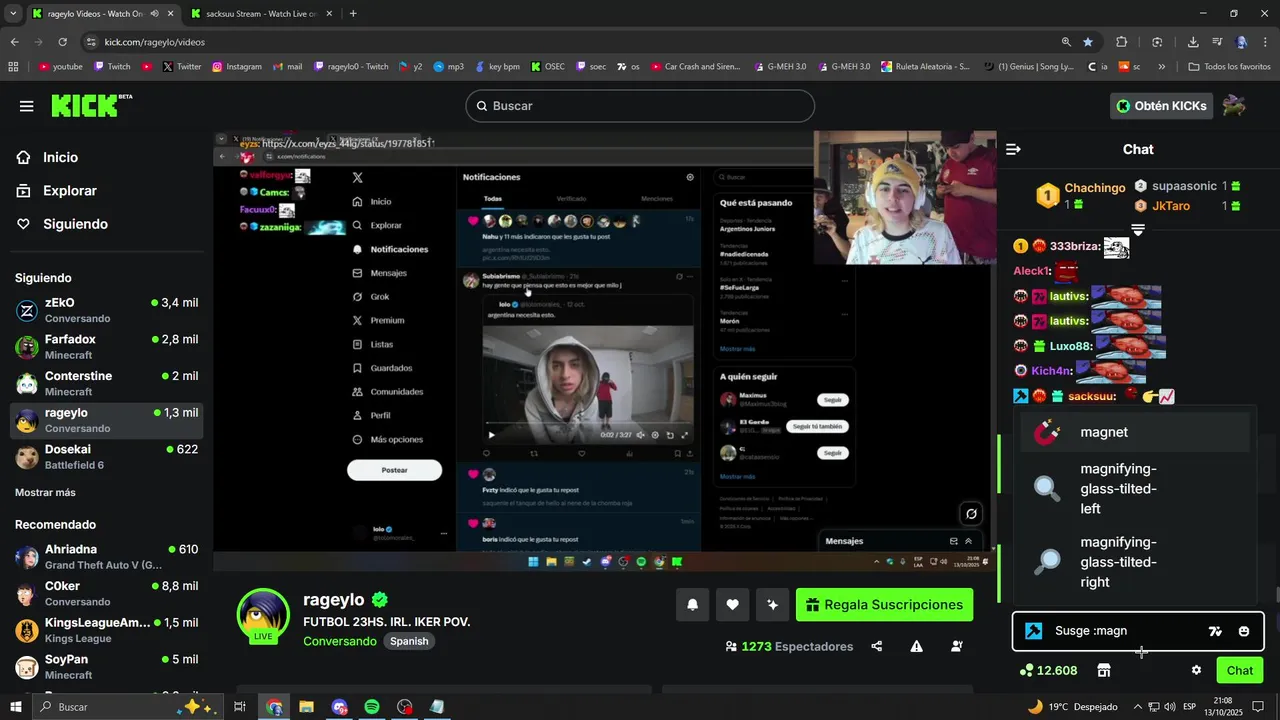Viewport: 1280px width, 720px height.
Task: Send message with the Chat button
Action: pyautogui.click(x=1240, y=670)
